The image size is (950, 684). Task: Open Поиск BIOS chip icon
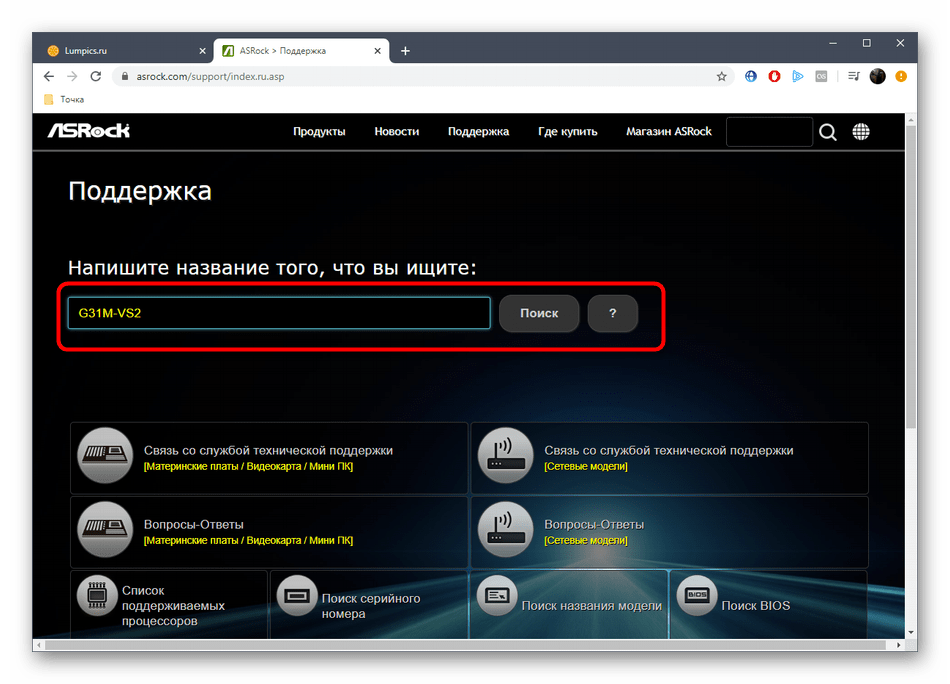696,595
